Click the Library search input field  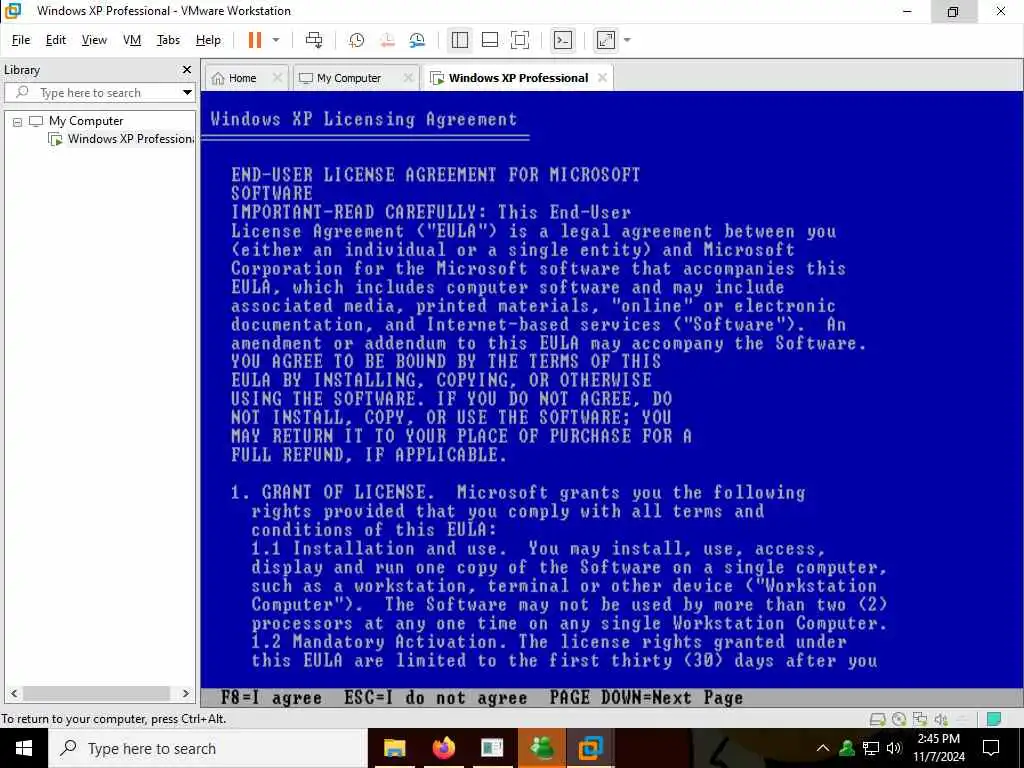click(98, 92)
